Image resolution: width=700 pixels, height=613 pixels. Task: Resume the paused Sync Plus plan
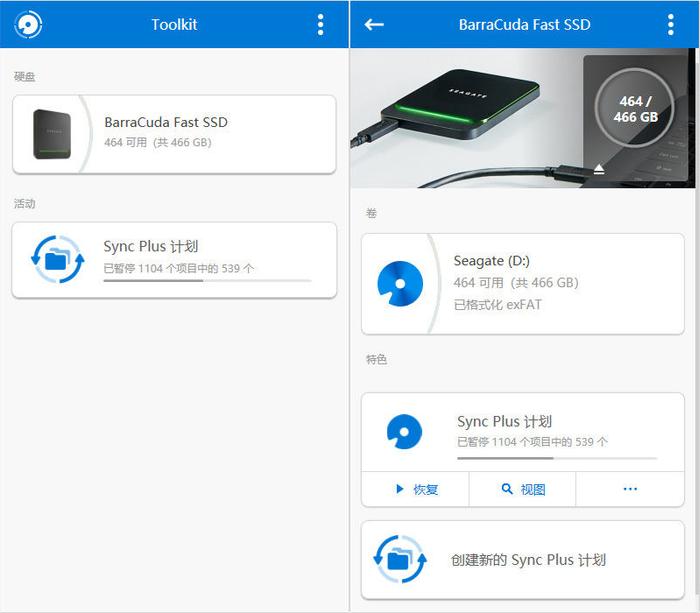pyautogui.click(x=415, y=489)
